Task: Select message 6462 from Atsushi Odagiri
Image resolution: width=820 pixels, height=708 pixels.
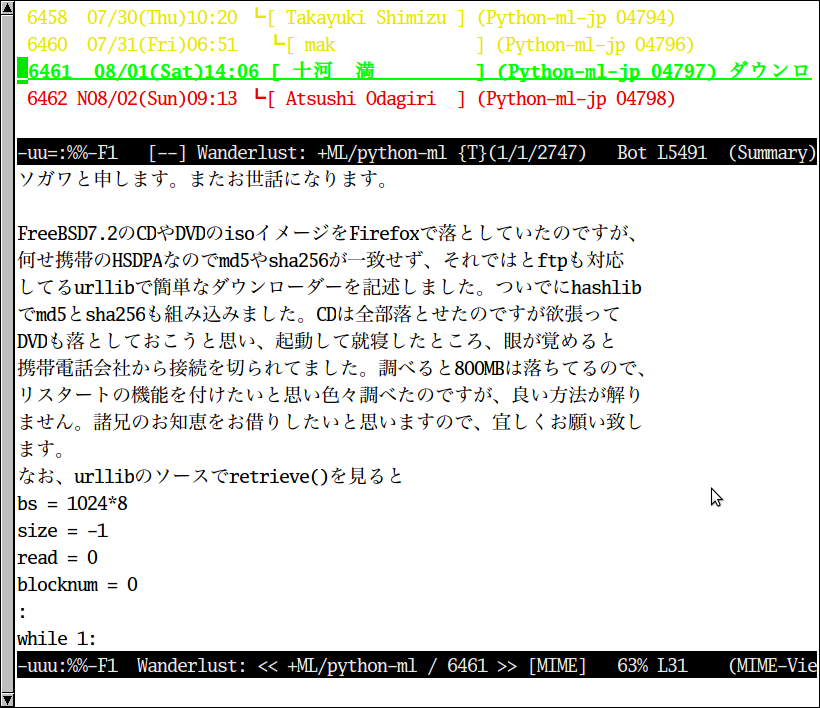Action: point(351,98)
